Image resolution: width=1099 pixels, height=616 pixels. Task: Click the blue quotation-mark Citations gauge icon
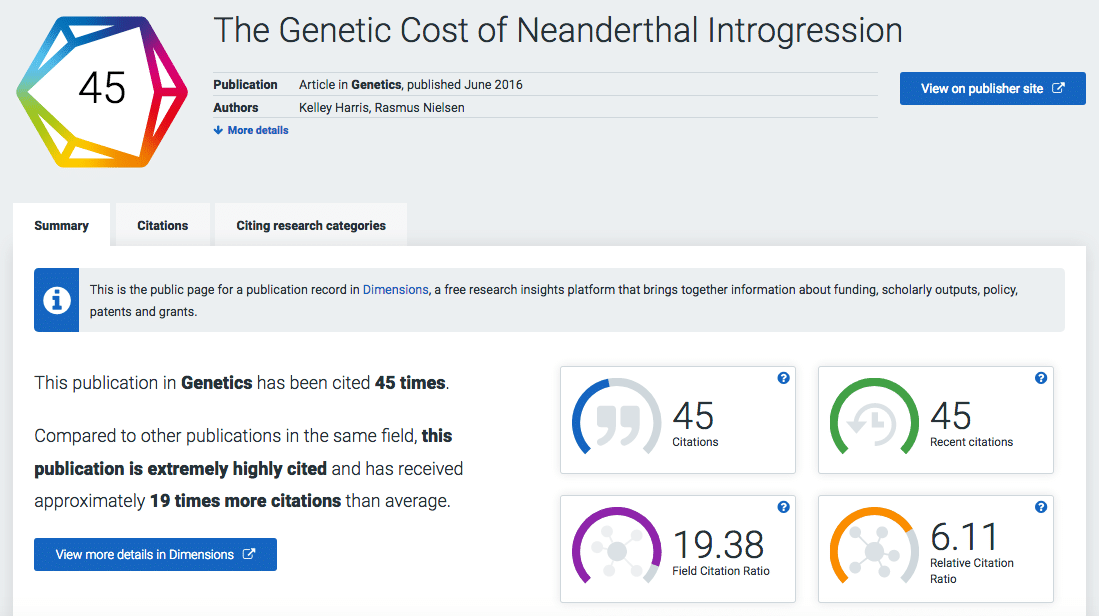[616, 420]
